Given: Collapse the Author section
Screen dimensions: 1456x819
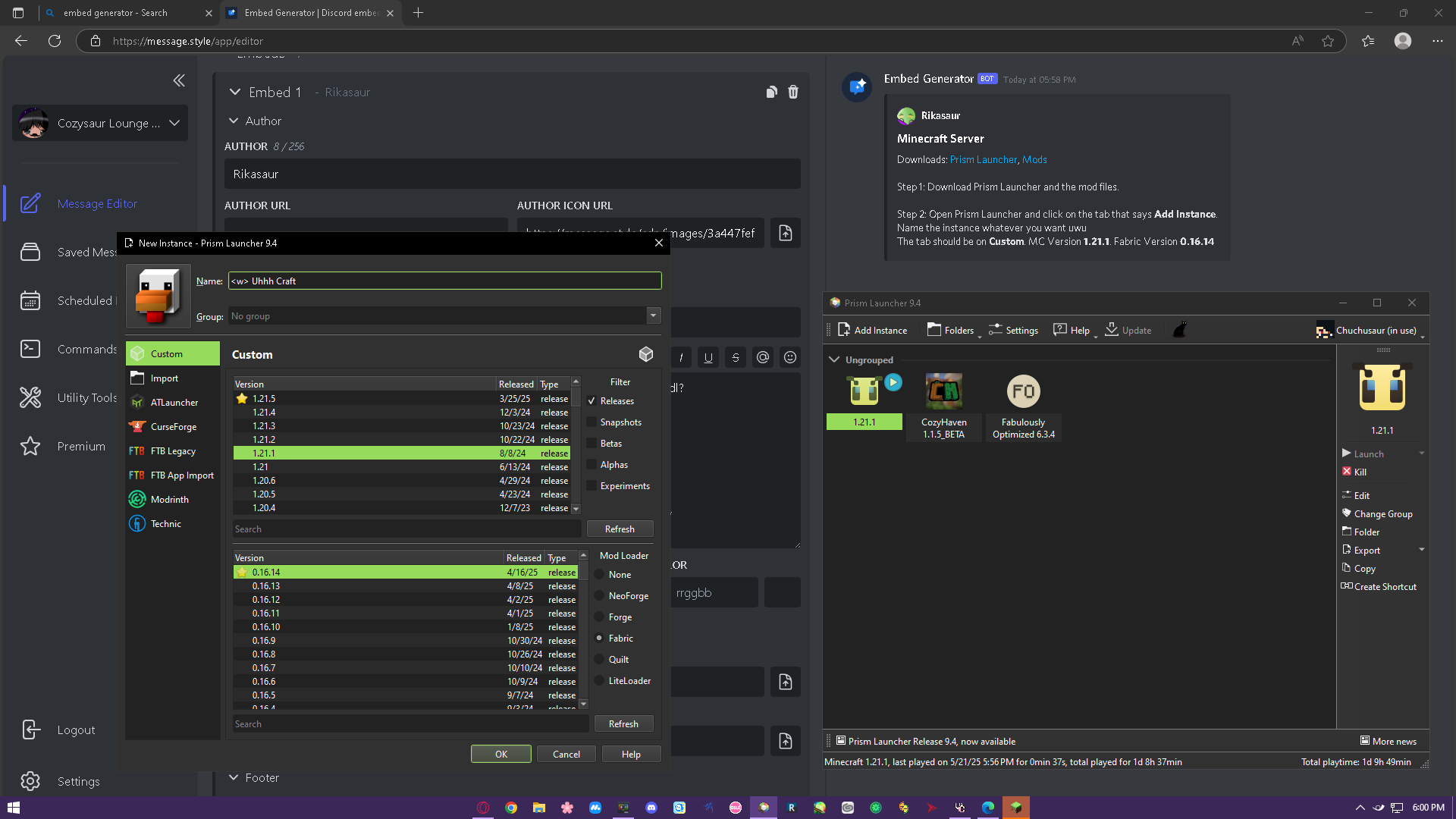Looking at the screenshot, I should pyautogui.click(x=234, y=121).
